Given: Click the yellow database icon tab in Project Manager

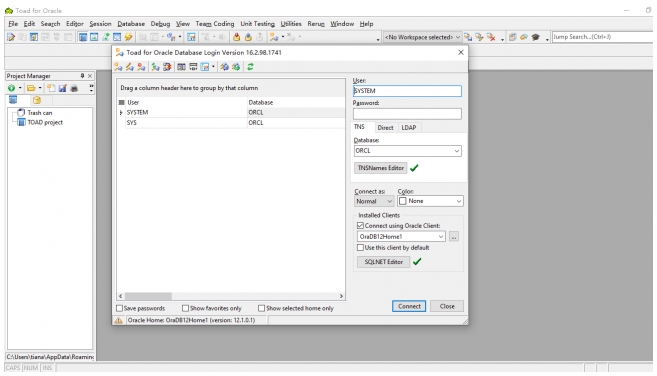Looking at the screenshot, I should [x=37, y=100].
